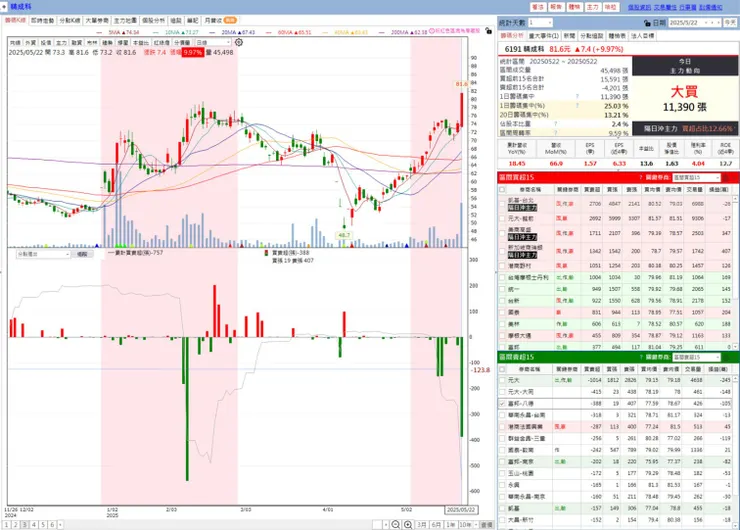740x530 pixels.
Task: Click 體檢 button in top bar
Action: tap(574, 7)
